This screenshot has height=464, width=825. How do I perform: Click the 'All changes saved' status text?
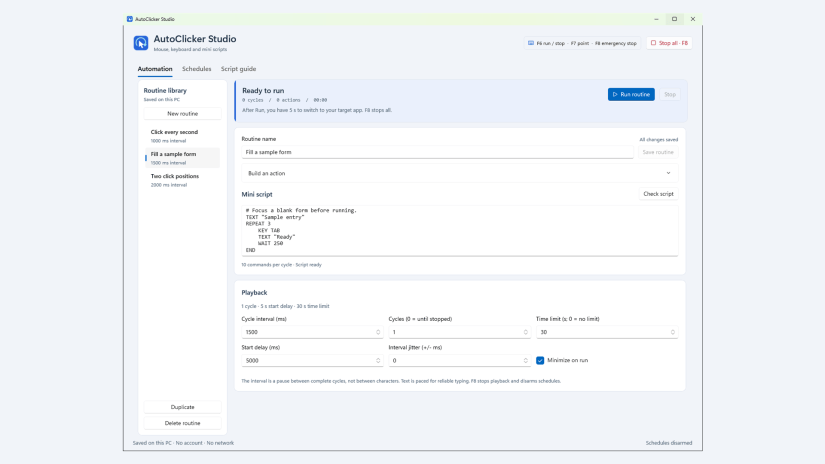point(658,139)
